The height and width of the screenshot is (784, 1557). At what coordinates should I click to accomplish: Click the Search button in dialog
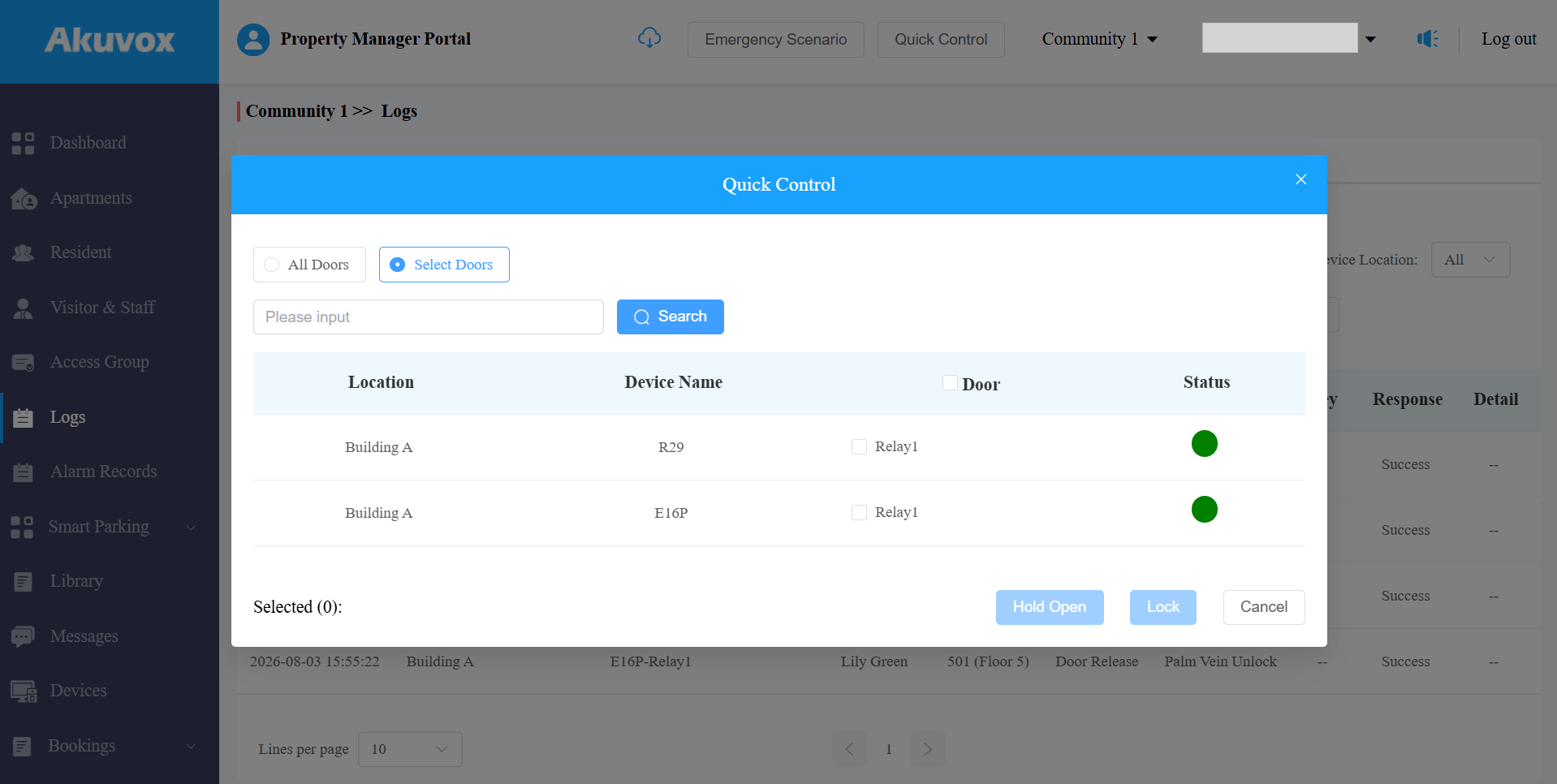(x=671, y=317)
